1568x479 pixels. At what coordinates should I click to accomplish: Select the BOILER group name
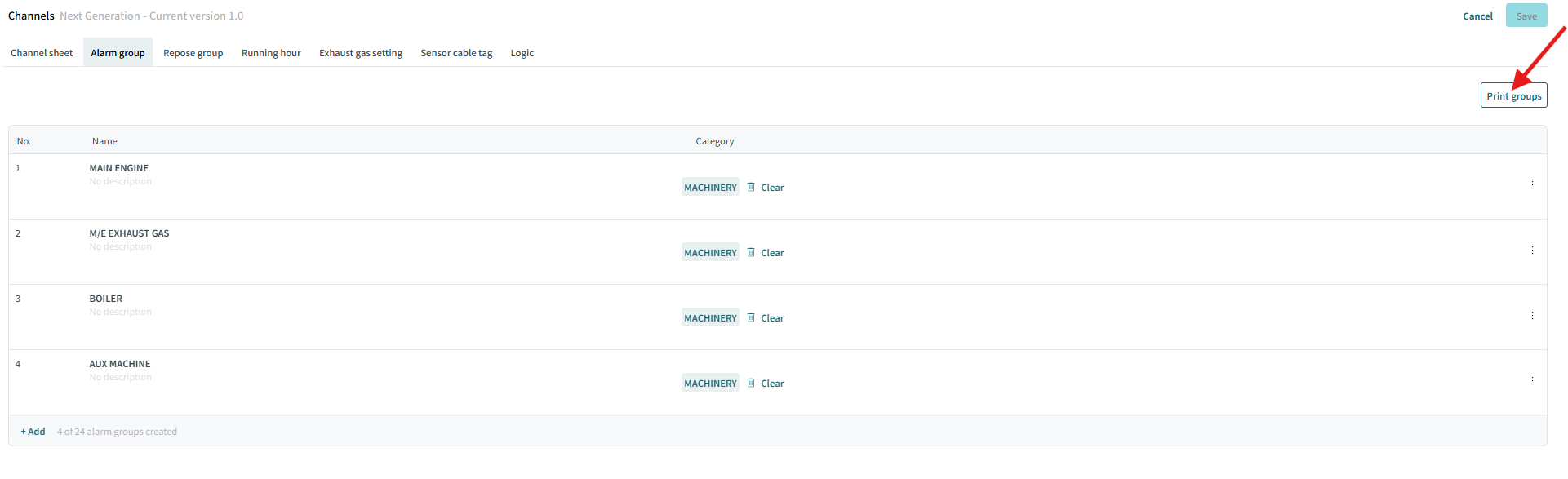point(106,299)
